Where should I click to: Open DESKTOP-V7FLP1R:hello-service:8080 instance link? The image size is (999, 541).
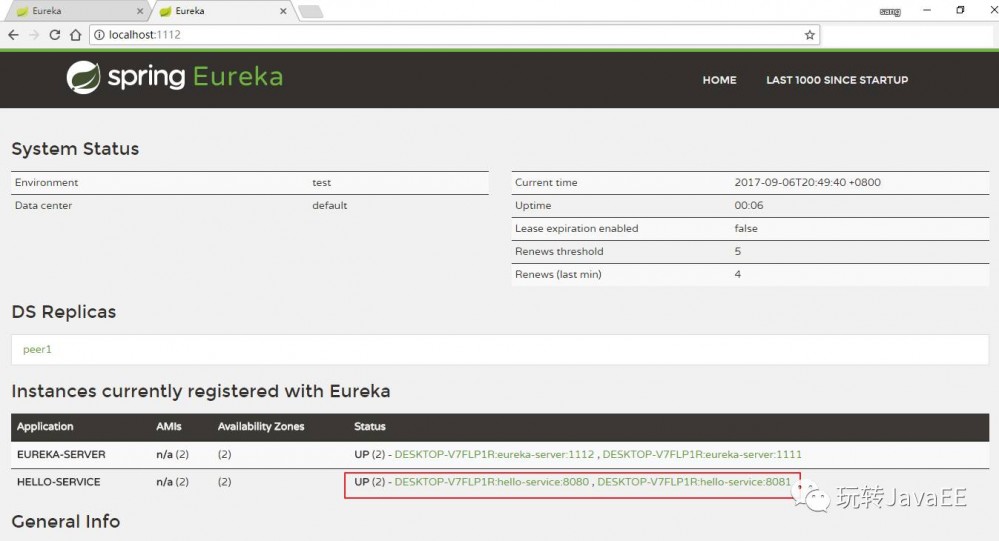(492, 482)
